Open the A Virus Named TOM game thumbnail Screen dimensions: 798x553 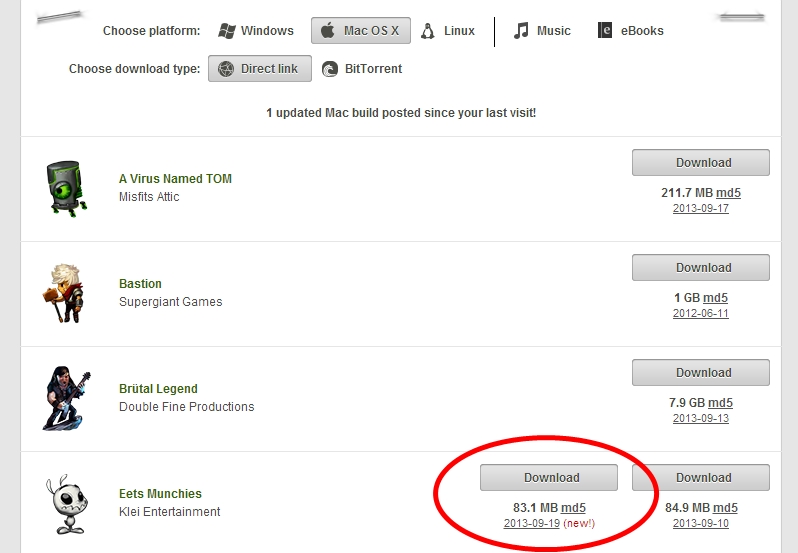pos(66,189)
